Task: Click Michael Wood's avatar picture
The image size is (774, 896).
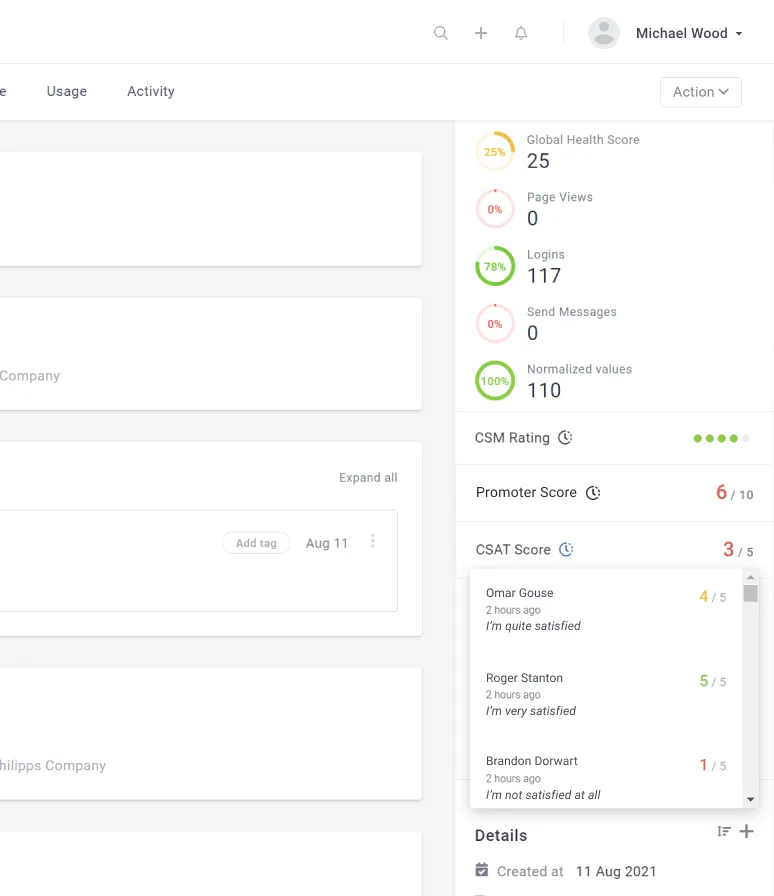Action: pyautogui.click(x=604, y=33)
